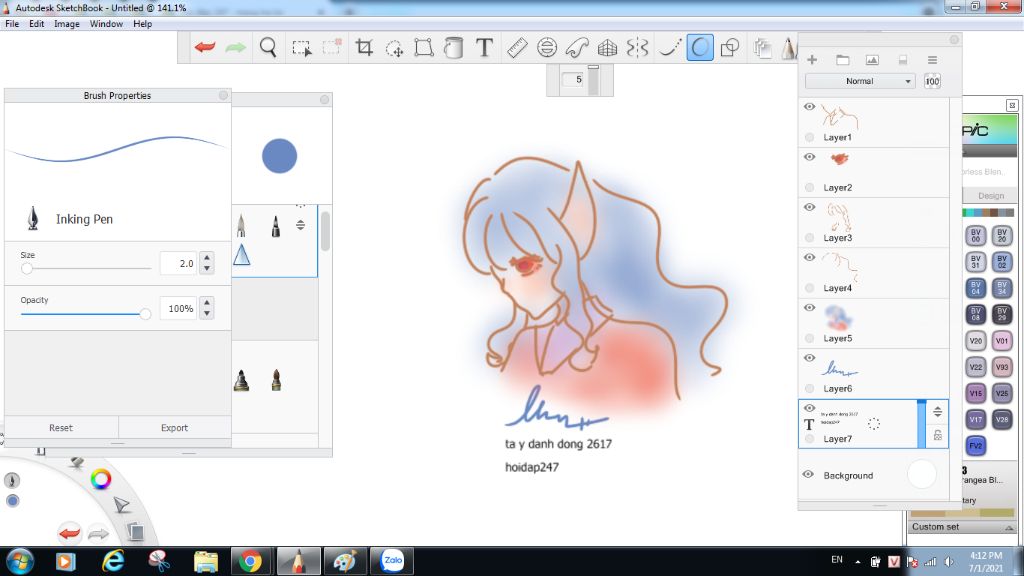Click the layer opacity box showing 100
Screen dimensions: 1024x576
932,81
